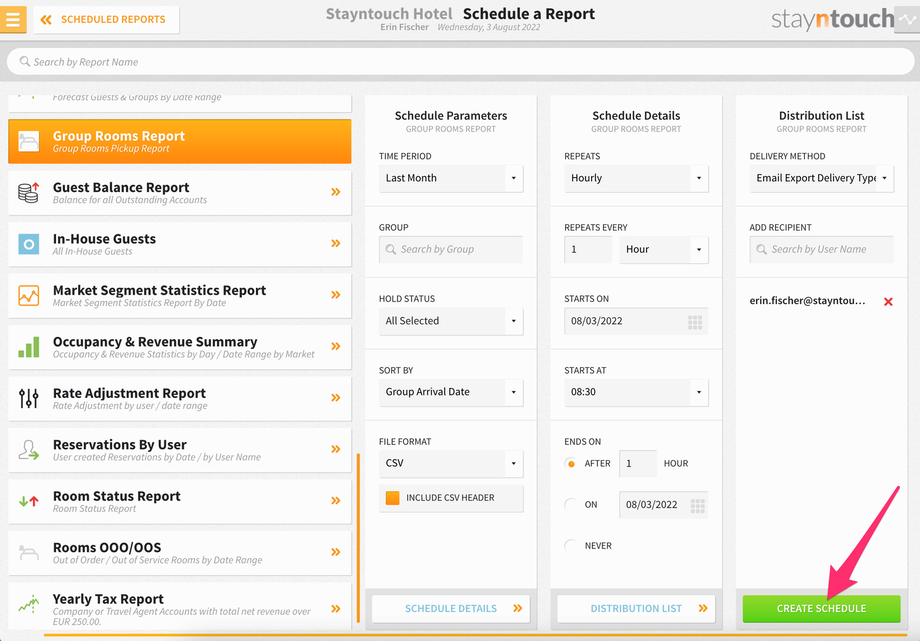Image resolution: width=920 pixels, height=641 pixels.
Task: Click the Reservations By User title
Action: tap(120, 444)
